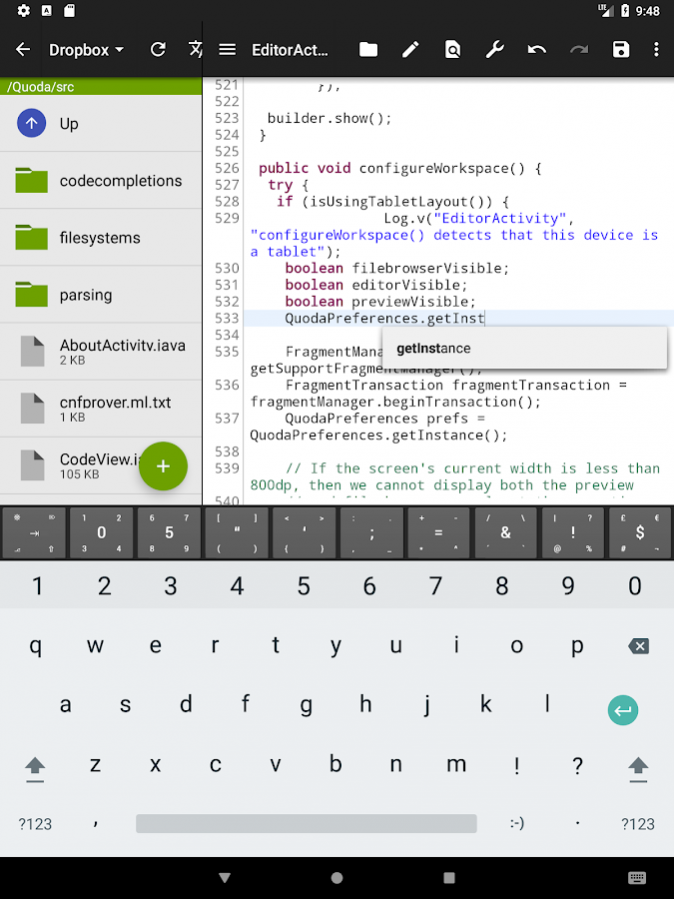Toggle the left shift key

click(x=35, y=766)
